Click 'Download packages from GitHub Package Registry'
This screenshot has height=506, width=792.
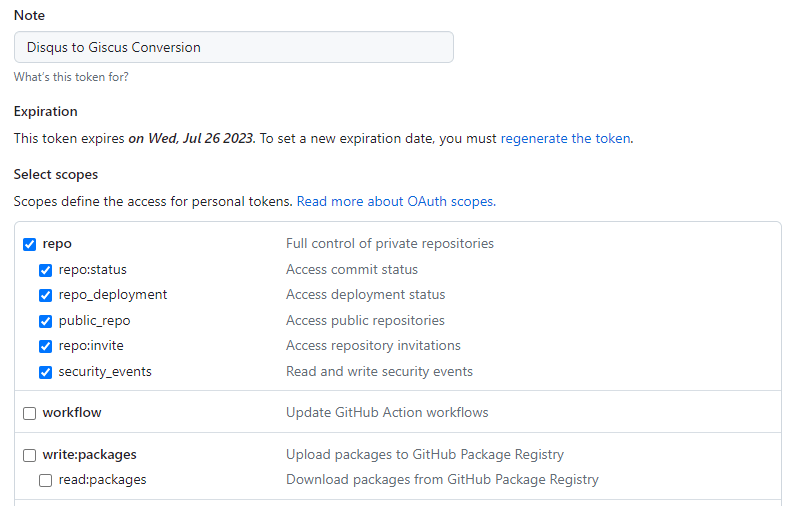[442, 480]
